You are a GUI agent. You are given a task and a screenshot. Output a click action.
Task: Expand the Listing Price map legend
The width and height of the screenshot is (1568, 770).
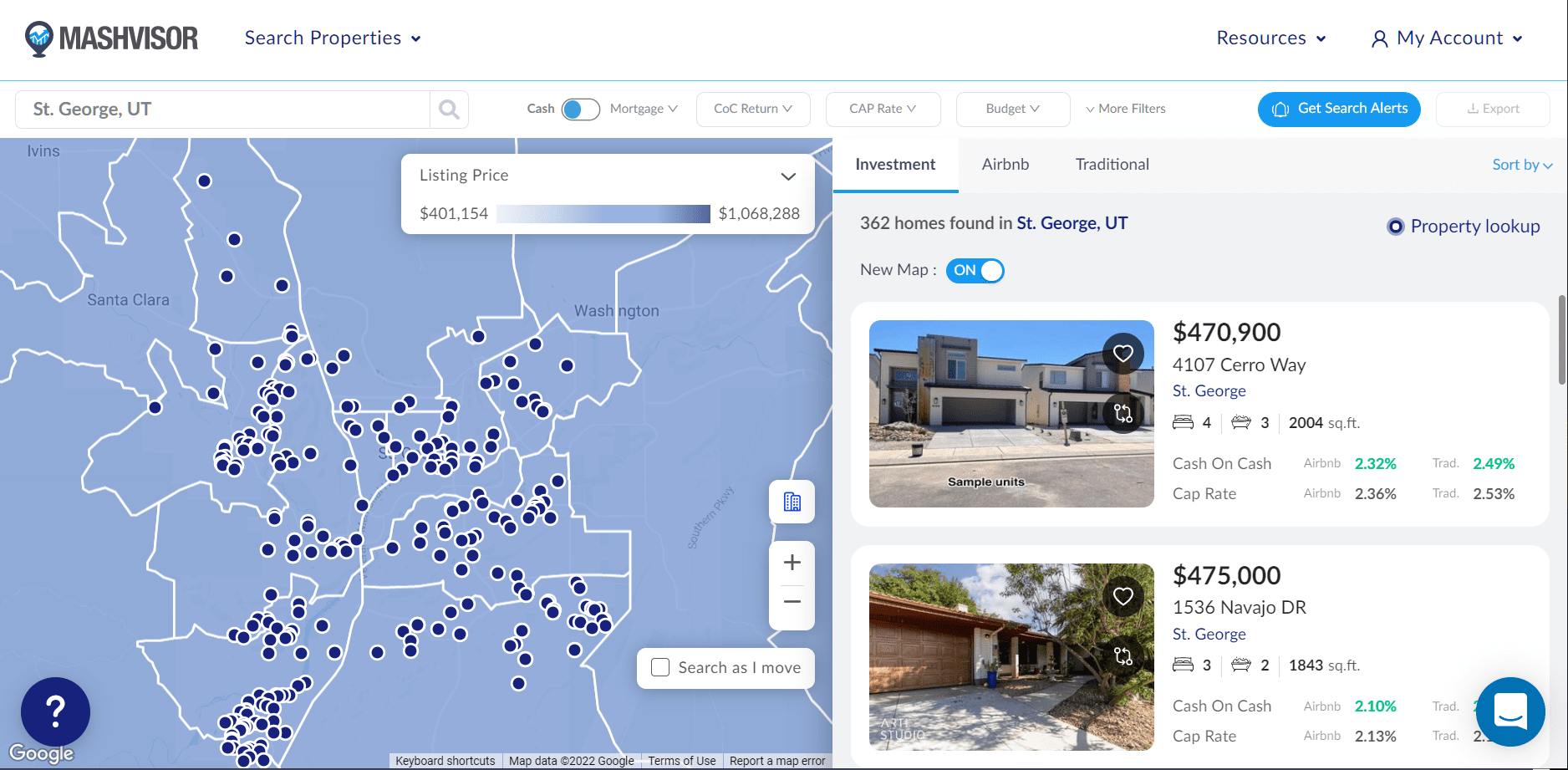click(787, 176)
